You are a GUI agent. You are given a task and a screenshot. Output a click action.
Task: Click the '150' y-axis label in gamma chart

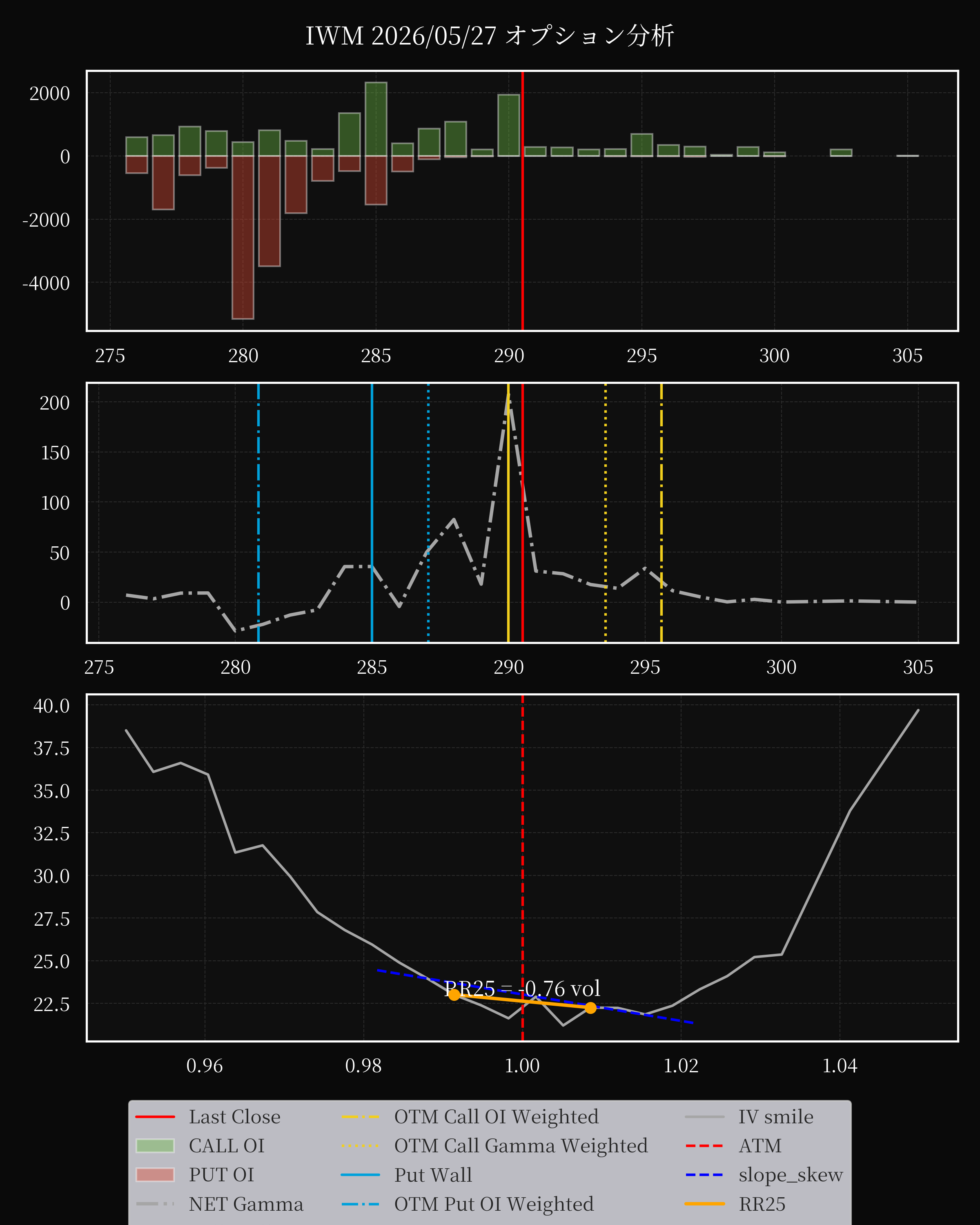(x=55, y=453)
